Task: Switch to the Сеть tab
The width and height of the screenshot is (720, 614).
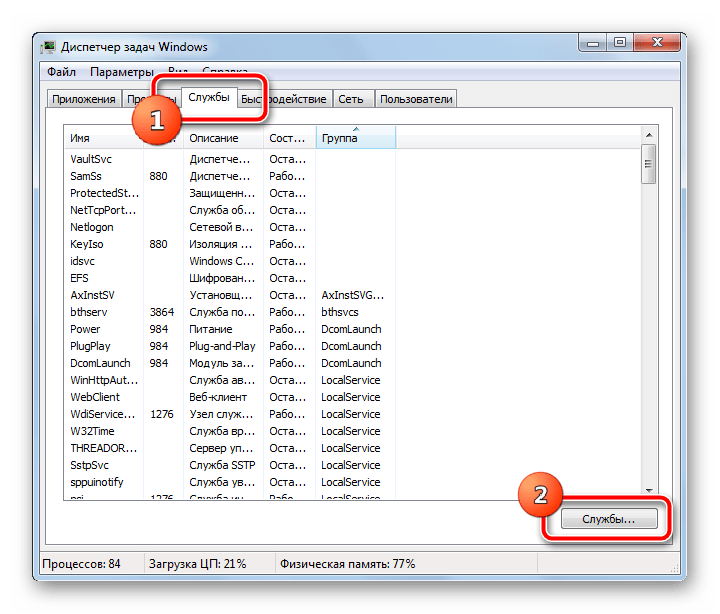Action: [x=351, y=99]
